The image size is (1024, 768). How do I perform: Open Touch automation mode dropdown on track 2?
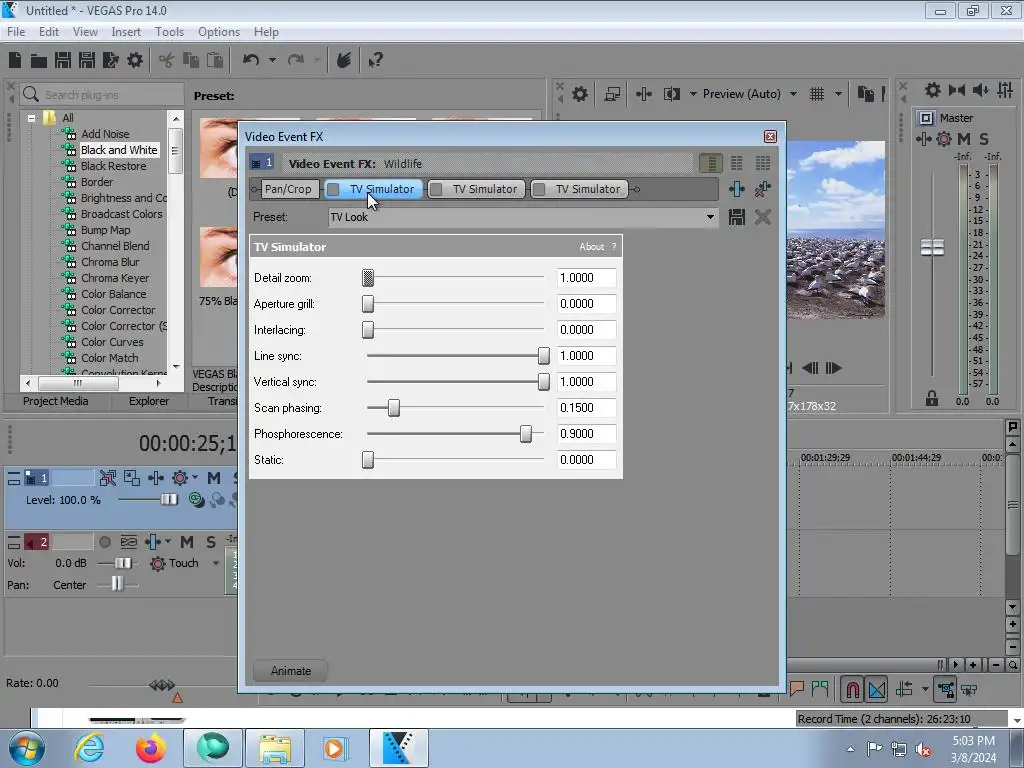[216, 563]
